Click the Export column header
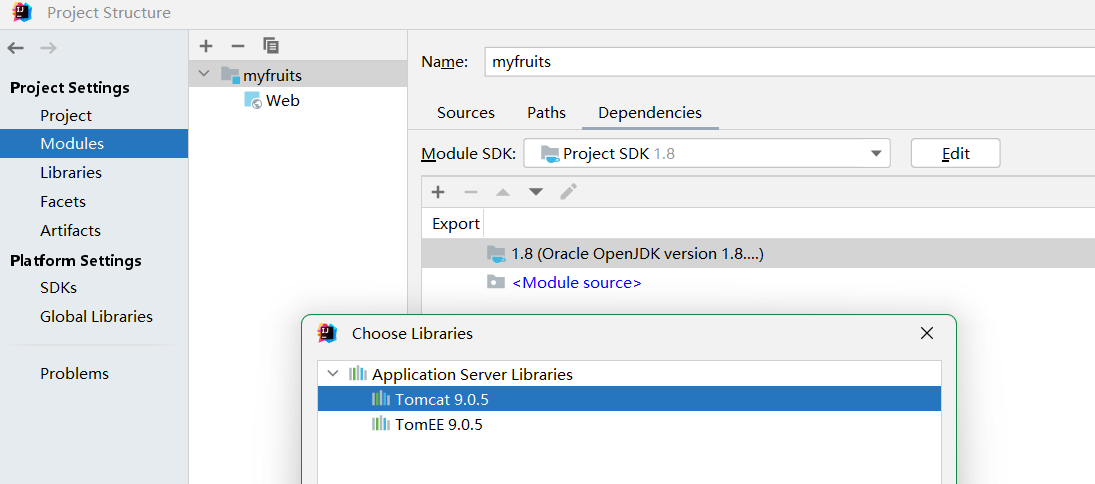1095x484 pixels. [455, 223]
